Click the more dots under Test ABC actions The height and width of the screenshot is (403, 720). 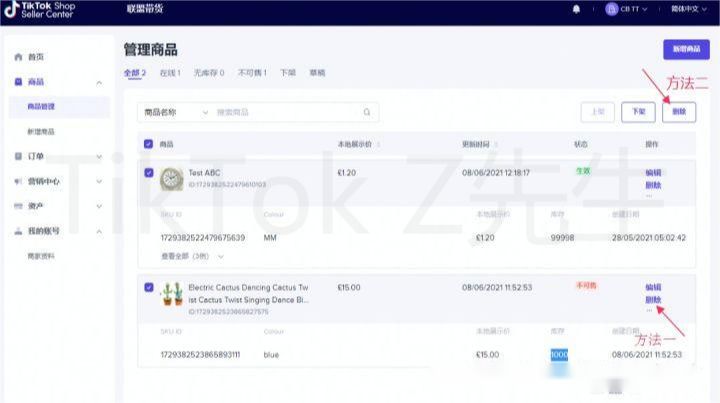(x=649, y=196)
